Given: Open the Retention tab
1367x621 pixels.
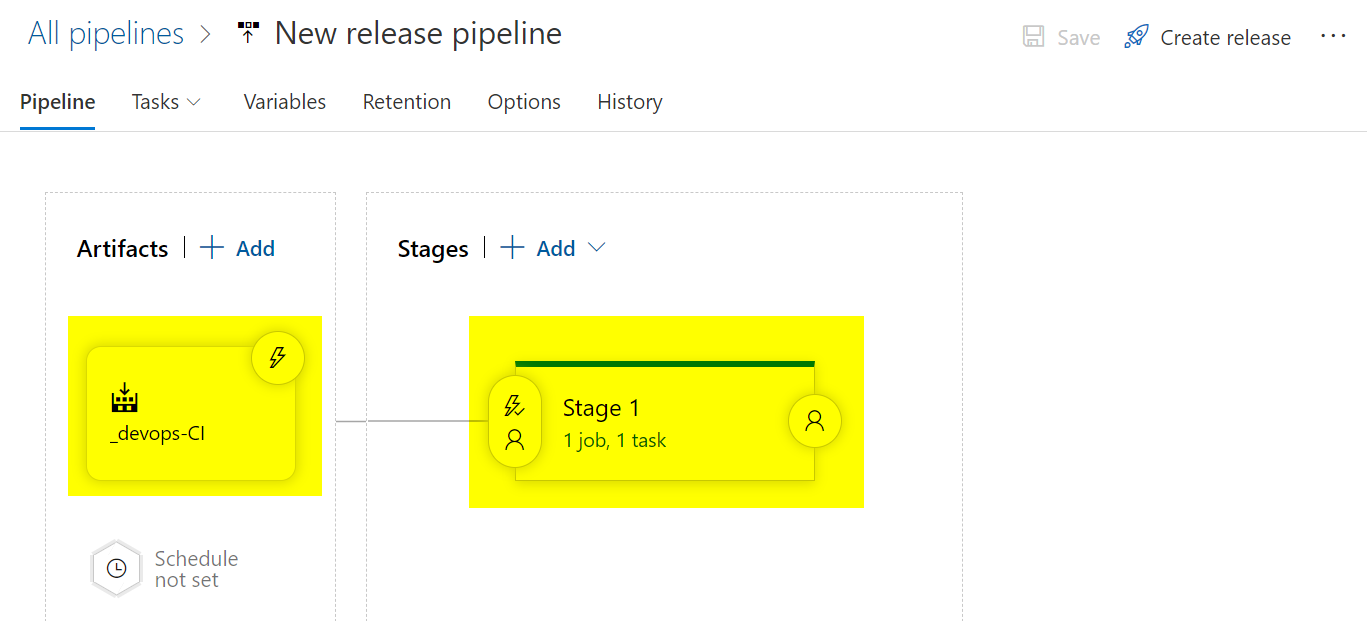Looking at the screenshot, I should [407, 102].
